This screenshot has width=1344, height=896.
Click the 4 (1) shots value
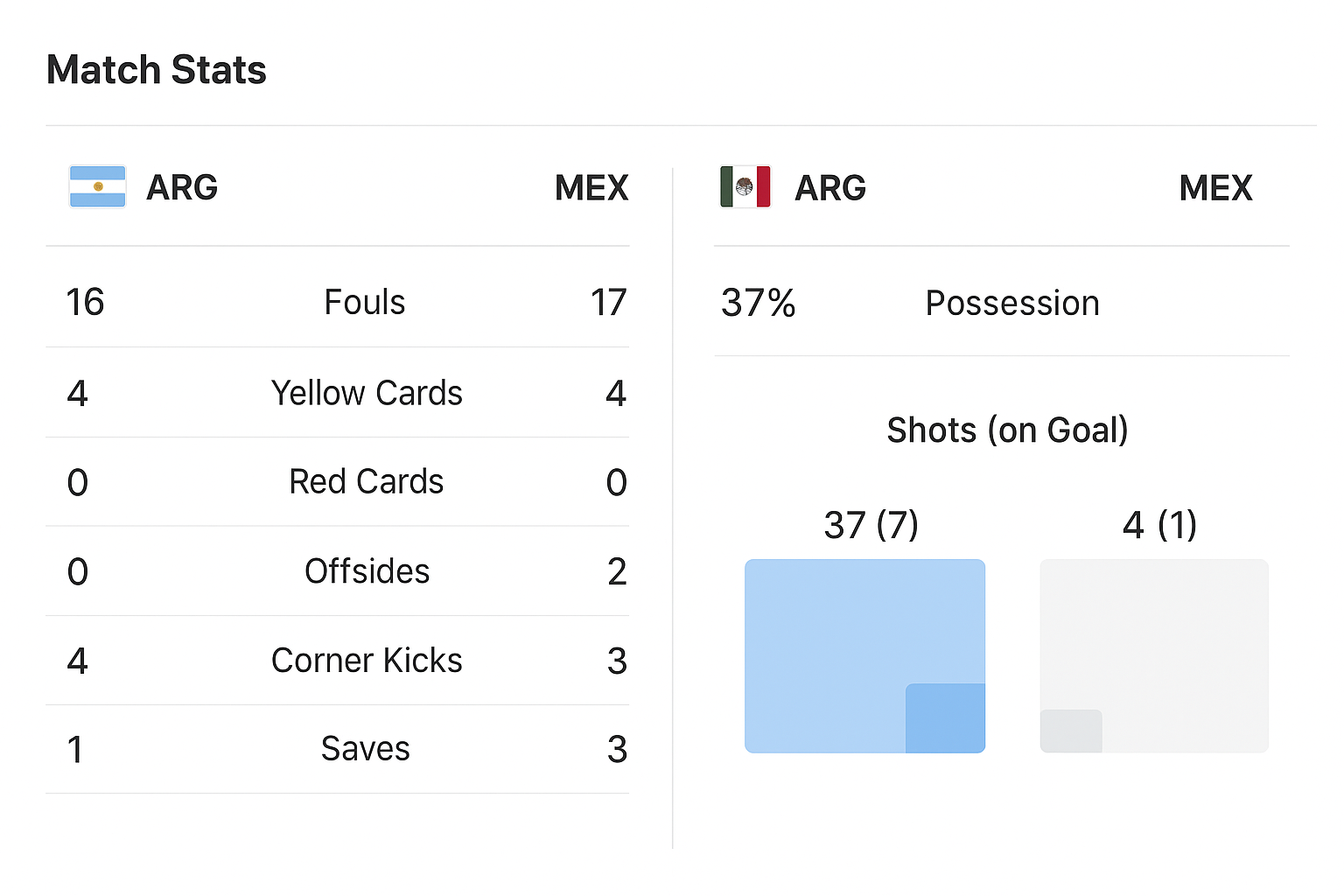point(1159,525)
